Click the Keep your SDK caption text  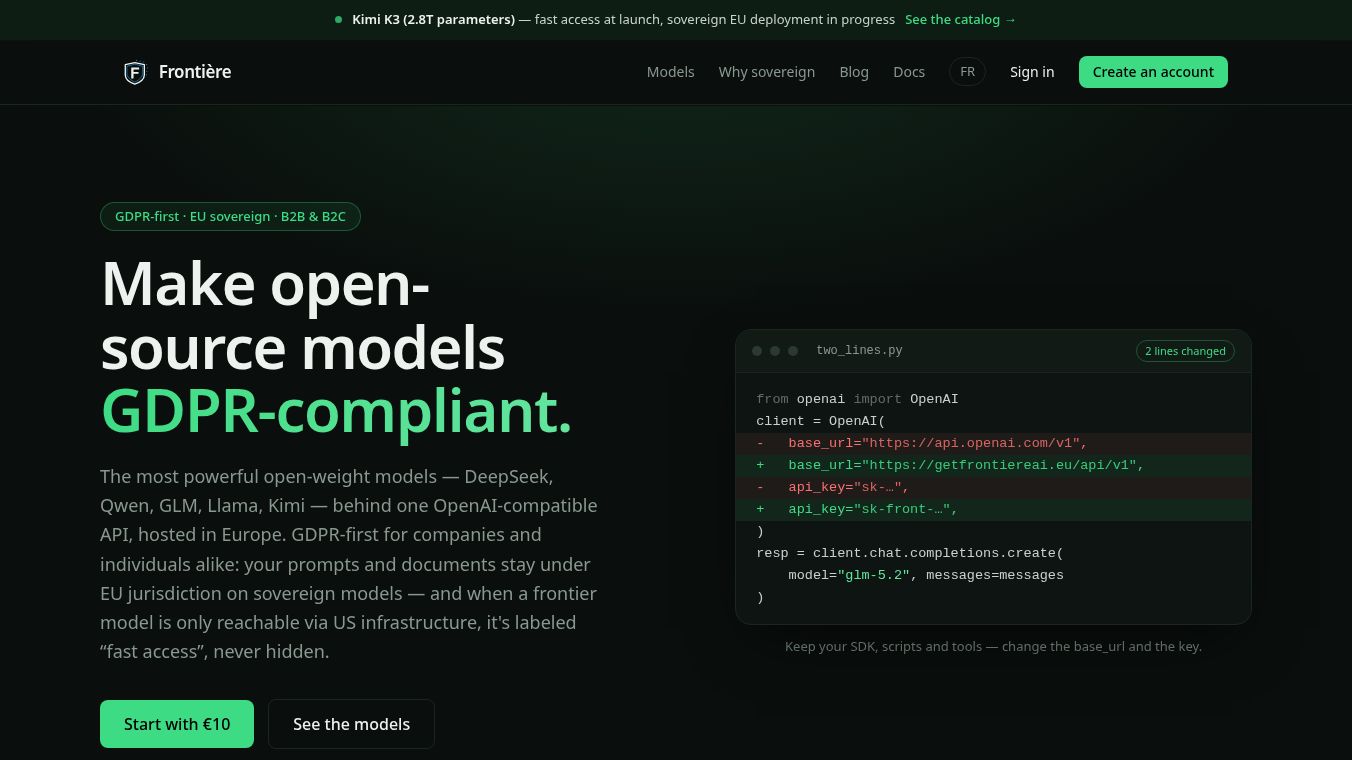[x=993, y=647]
